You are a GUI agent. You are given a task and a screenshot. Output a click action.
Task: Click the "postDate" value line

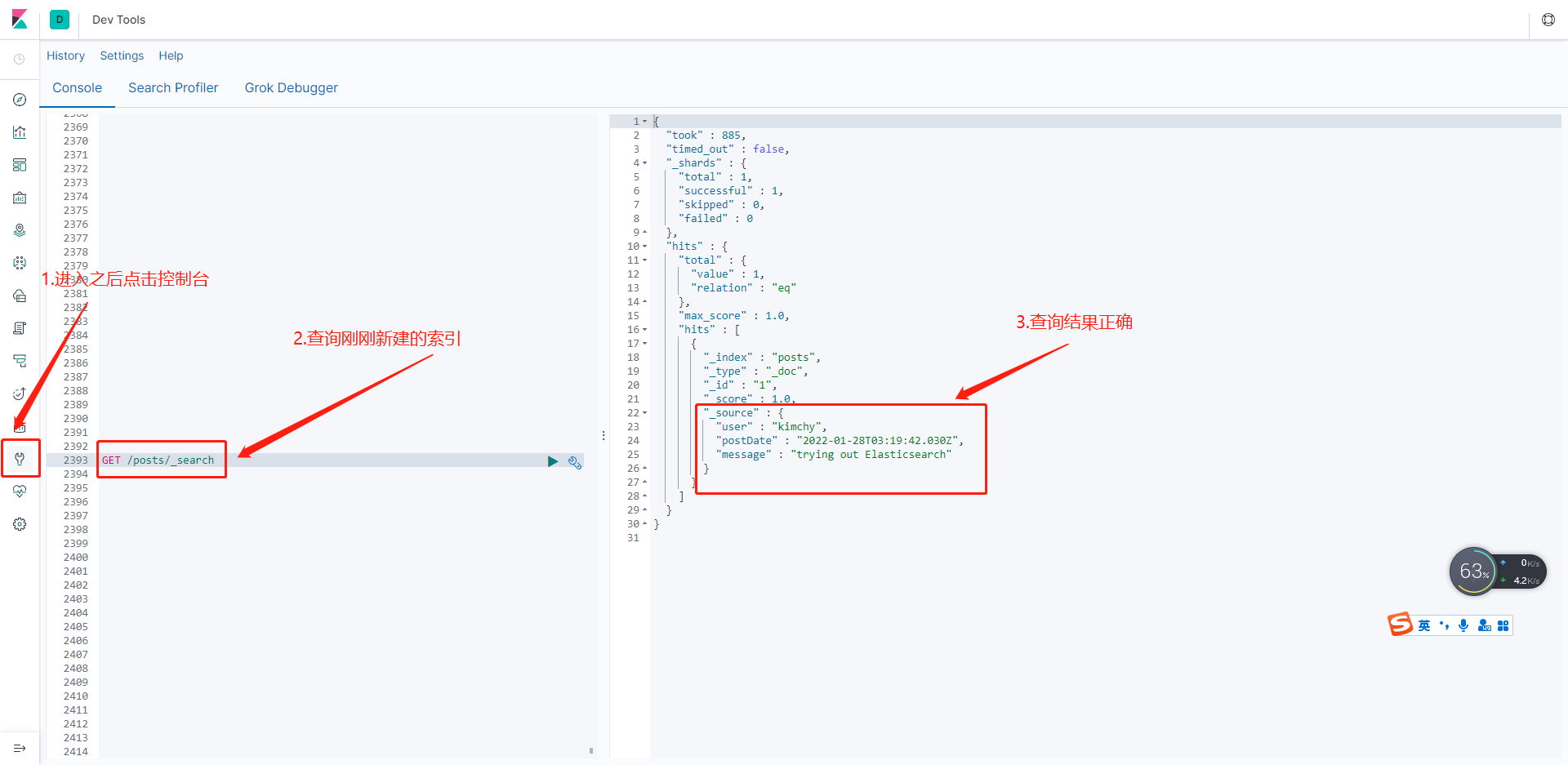pyautogui.click(x=840, y=440)
